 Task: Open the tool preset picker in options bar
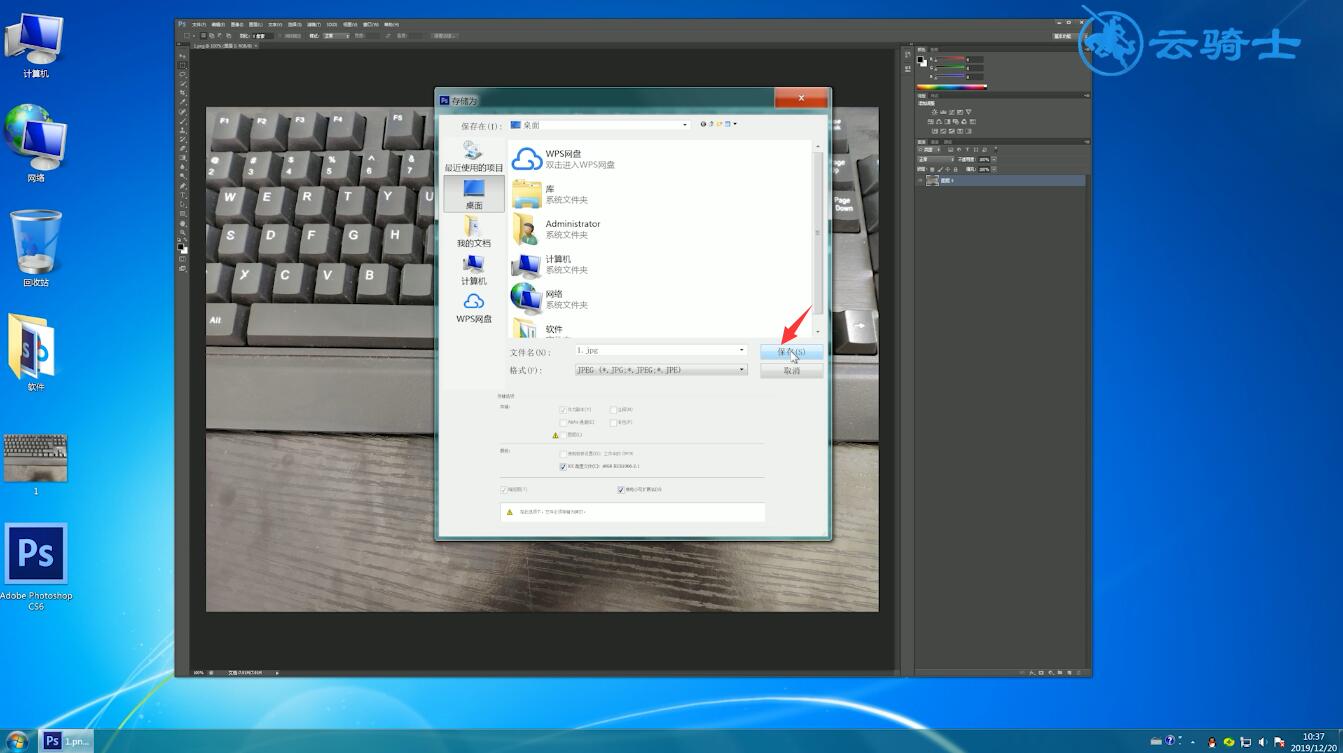coord(188,36)
